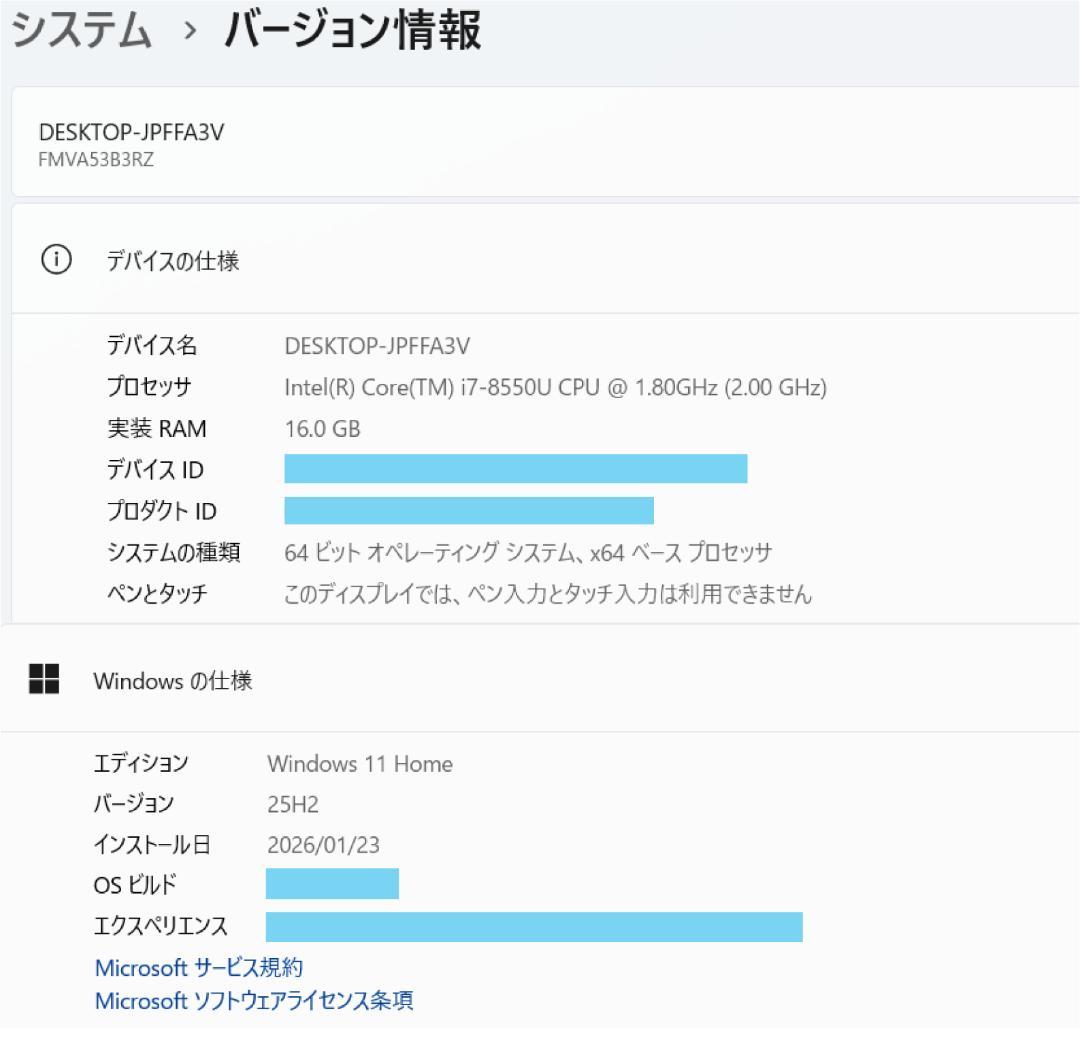Select the プロセッサ specification text

pyautogui.click(x=556, y=387)
